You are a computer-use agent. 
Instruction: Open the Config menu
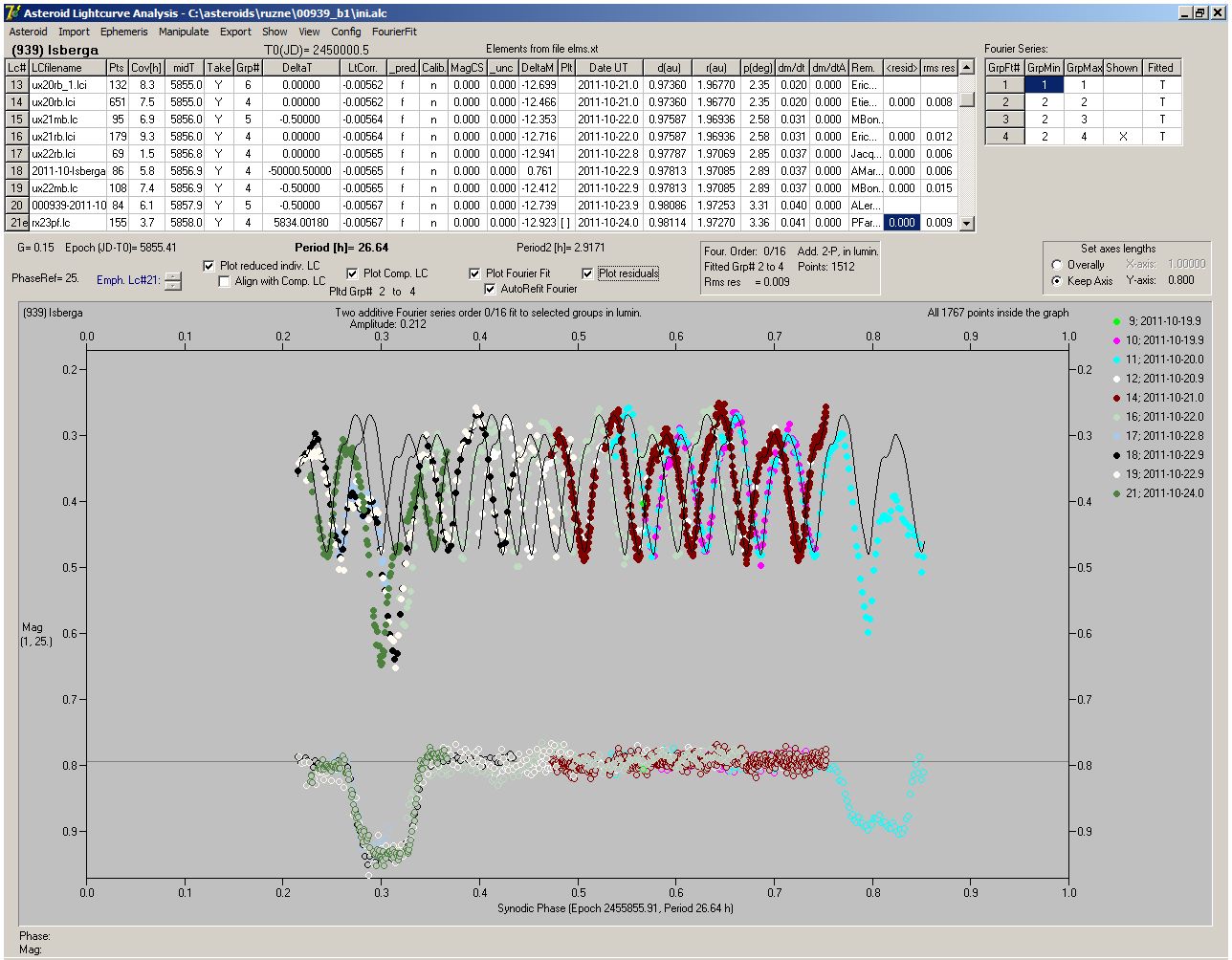pos(346,32)
